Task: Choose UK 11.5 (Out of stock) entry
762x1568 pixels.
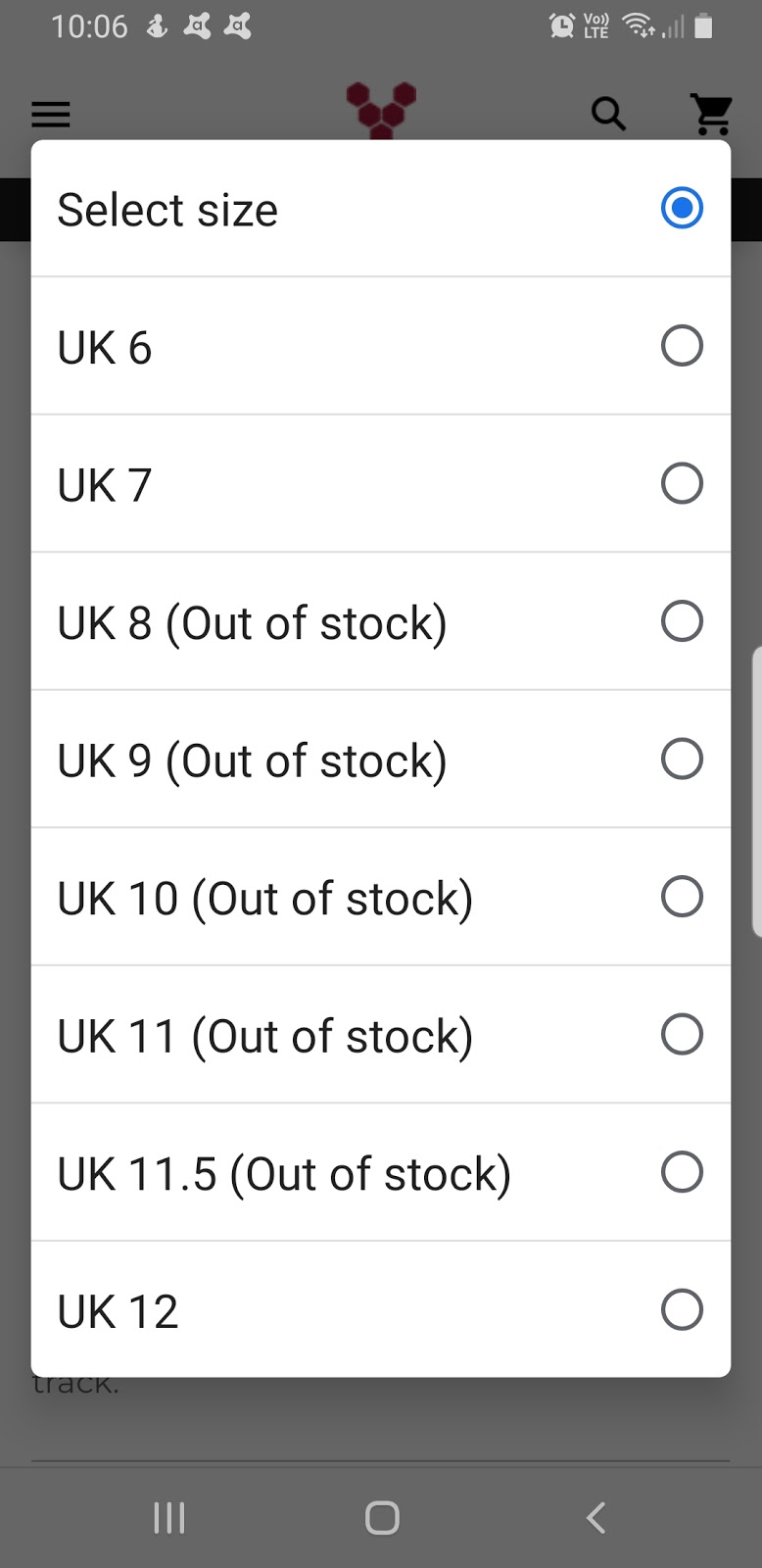Action: point(284,1174)
